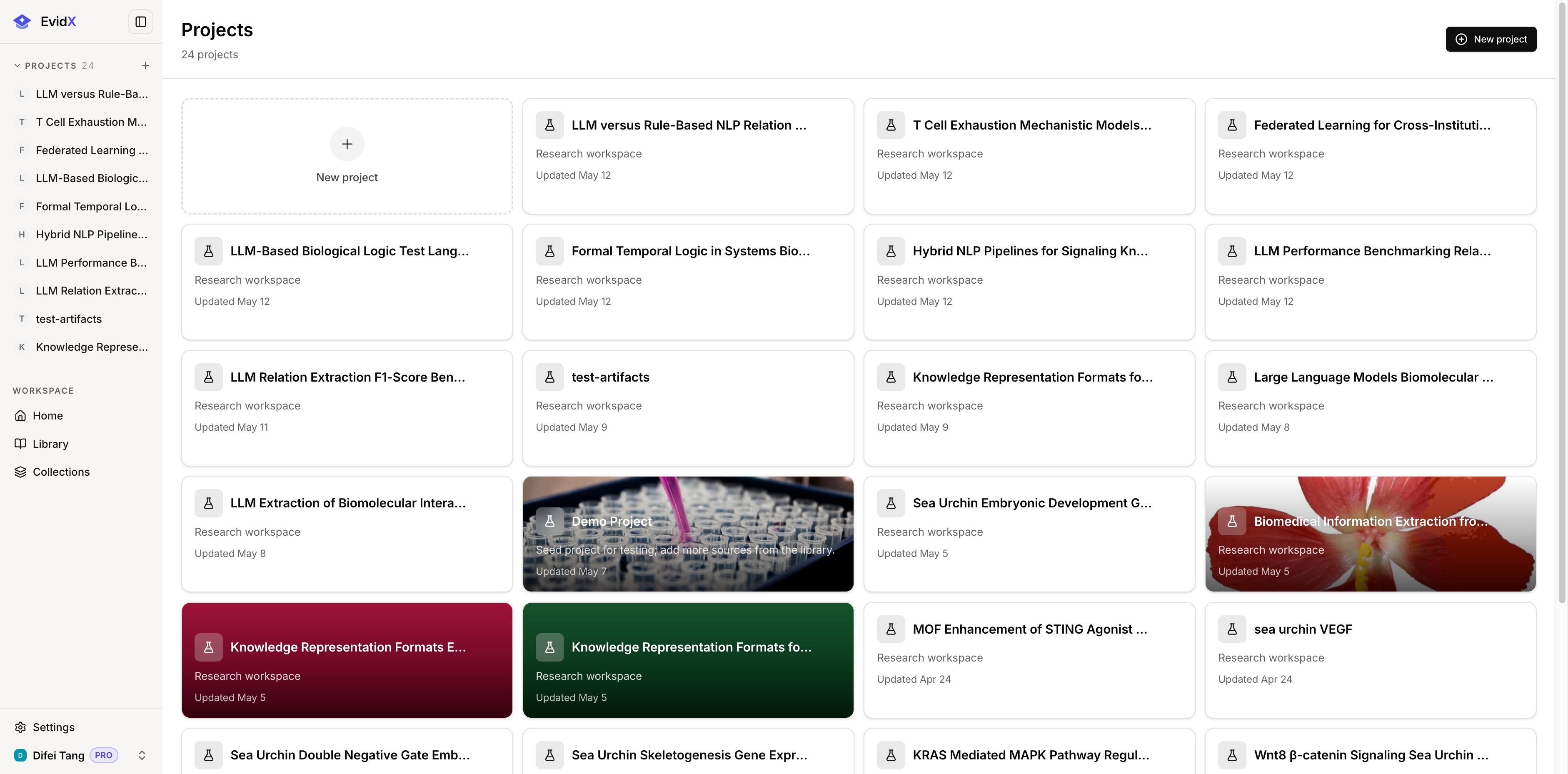Image resolution: width=1568 pixels, height=774 pixels.
Task: Click 'Updated Apr 24' on MOF Enhancement card
Action: click(x=914, y=679)
